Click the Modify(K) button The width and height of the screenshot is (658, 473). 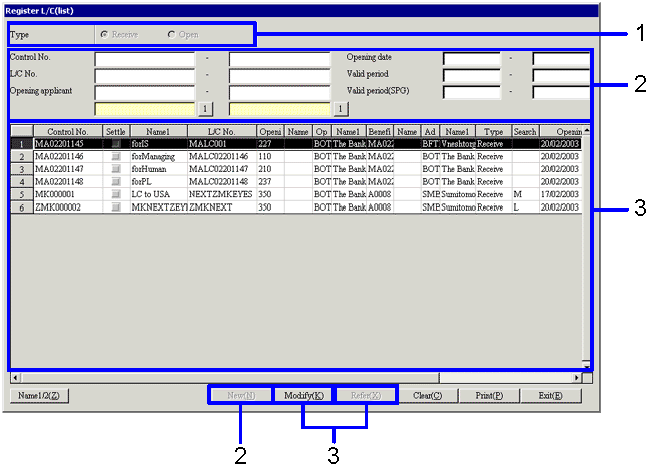coord(303,395)
